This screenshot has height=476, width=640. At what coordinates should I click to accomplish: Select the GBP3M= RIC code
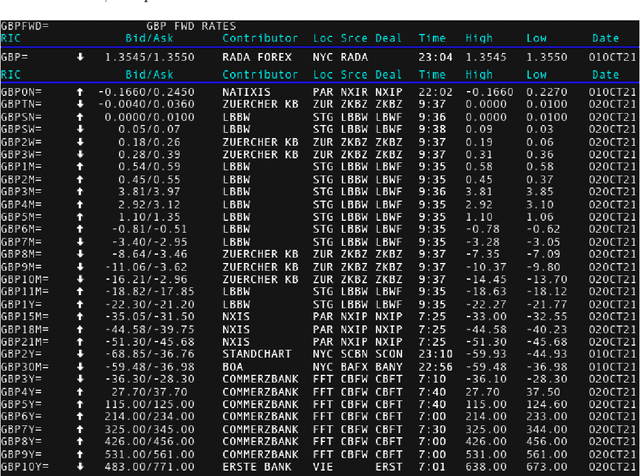coord(22,191)
